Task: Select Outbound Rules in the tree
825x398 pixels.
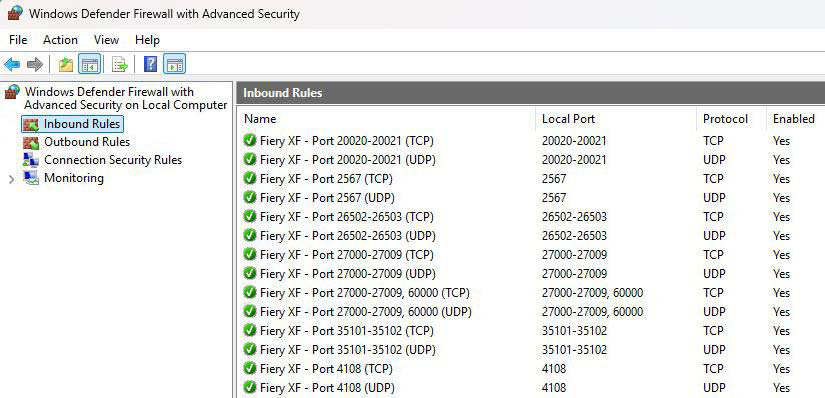Action: [87, 142]
